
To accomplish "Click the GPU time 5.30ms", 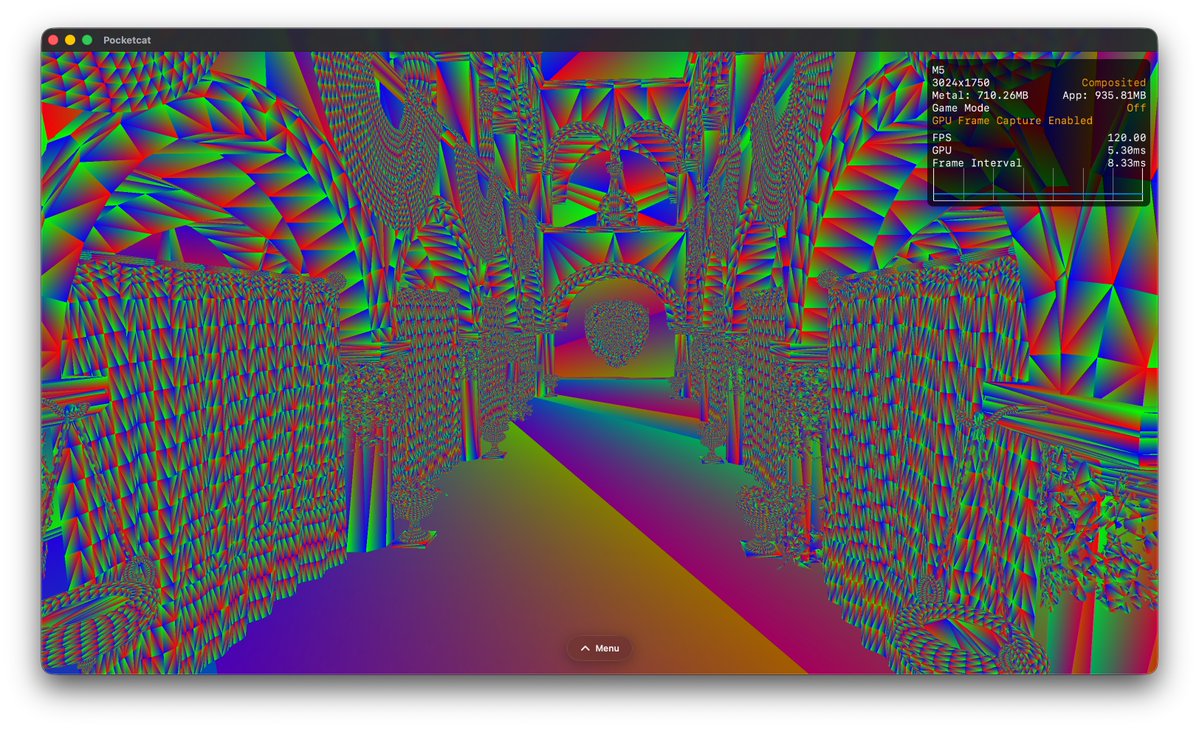I will pos(1126,150).
